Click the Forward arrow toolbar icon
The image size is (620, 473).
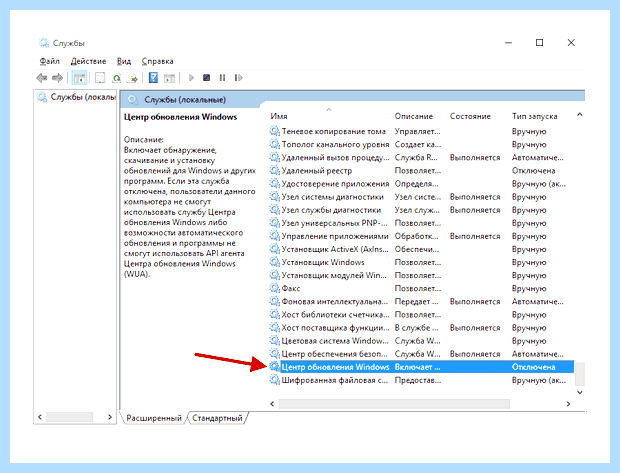[x=57, y=78]
